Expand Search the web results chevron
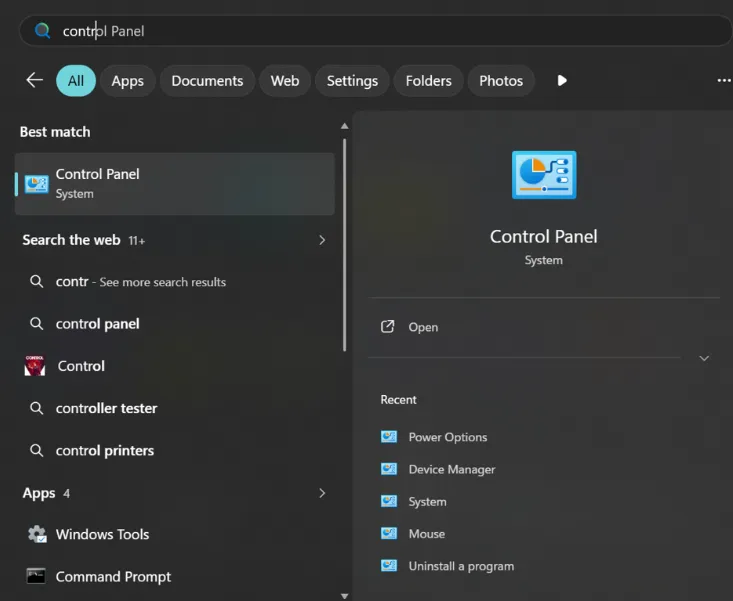Screen dimensions: 733x601 (322, 240)
